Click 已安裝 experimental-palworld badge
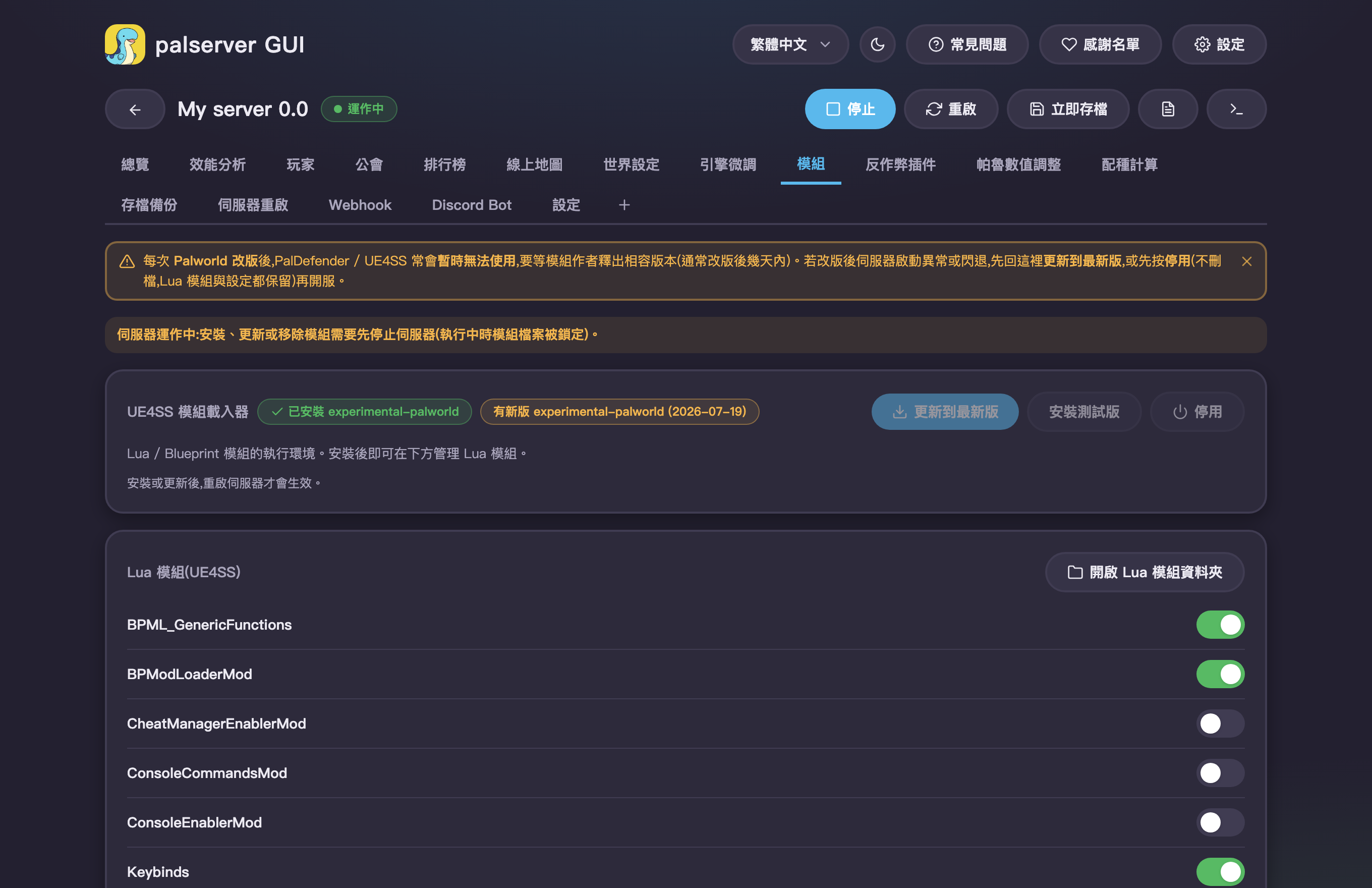This screenshot has height=888, width=1372. [364, 412]
